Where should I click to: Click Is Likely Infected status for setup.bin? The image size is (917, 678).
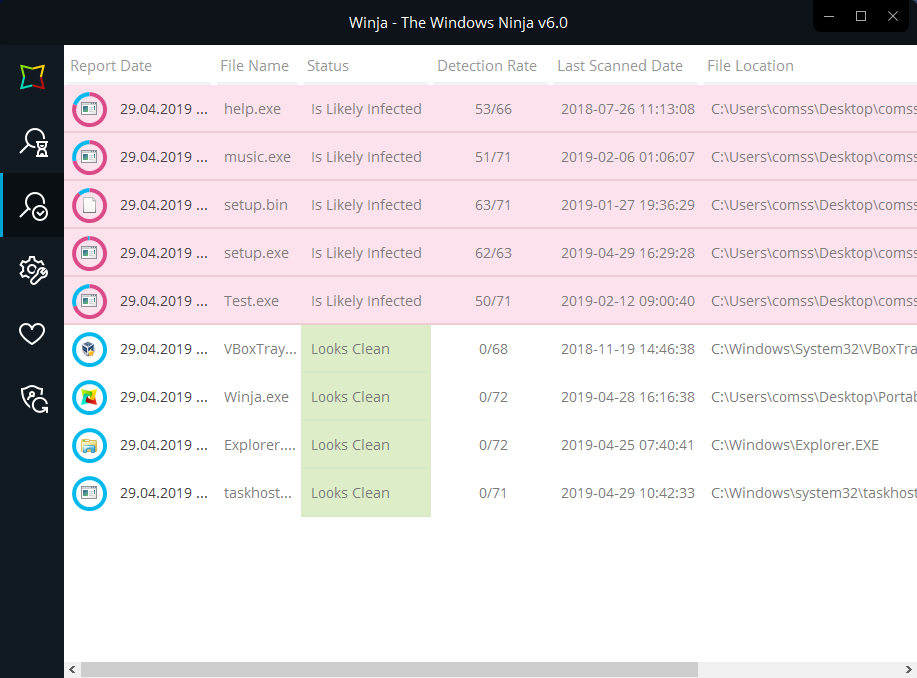tap(366, 205)
